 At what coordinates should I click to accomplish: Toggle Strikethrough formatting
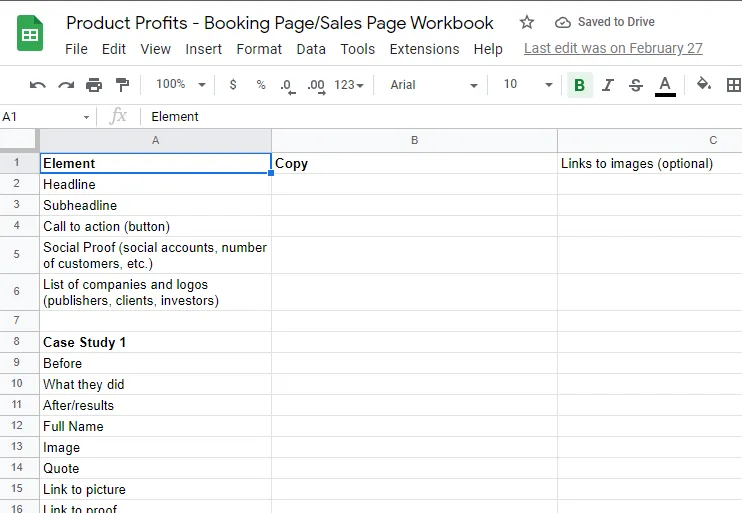tap(636, 85)
